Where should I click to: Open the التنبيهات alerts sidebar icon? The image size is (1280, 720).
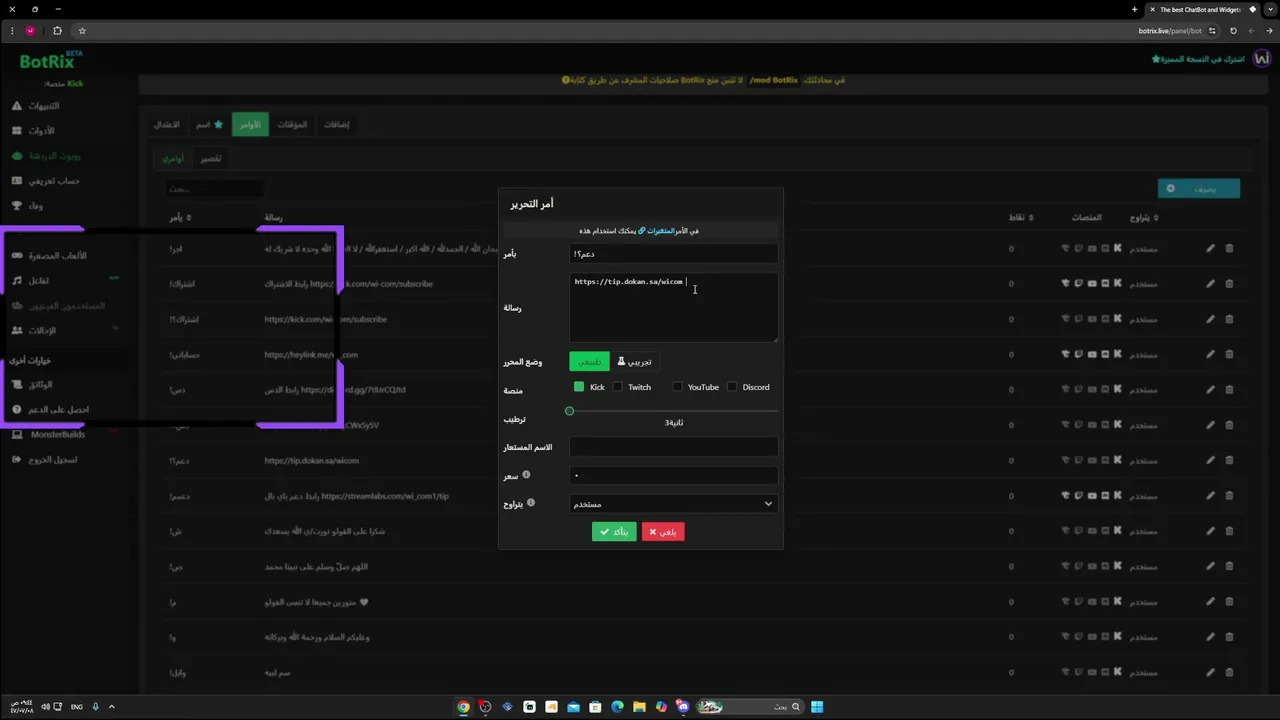[x=17, y=105]
